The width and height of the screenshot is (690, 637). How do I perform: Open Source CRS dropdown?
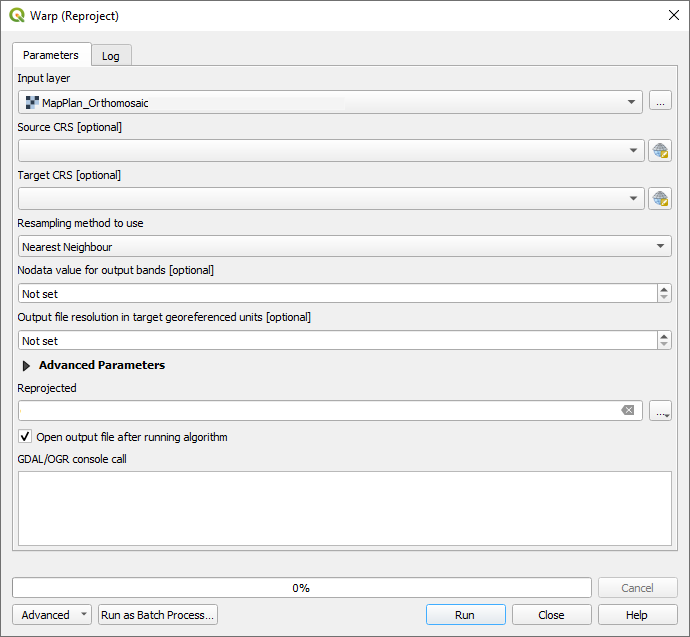[633, 151]
